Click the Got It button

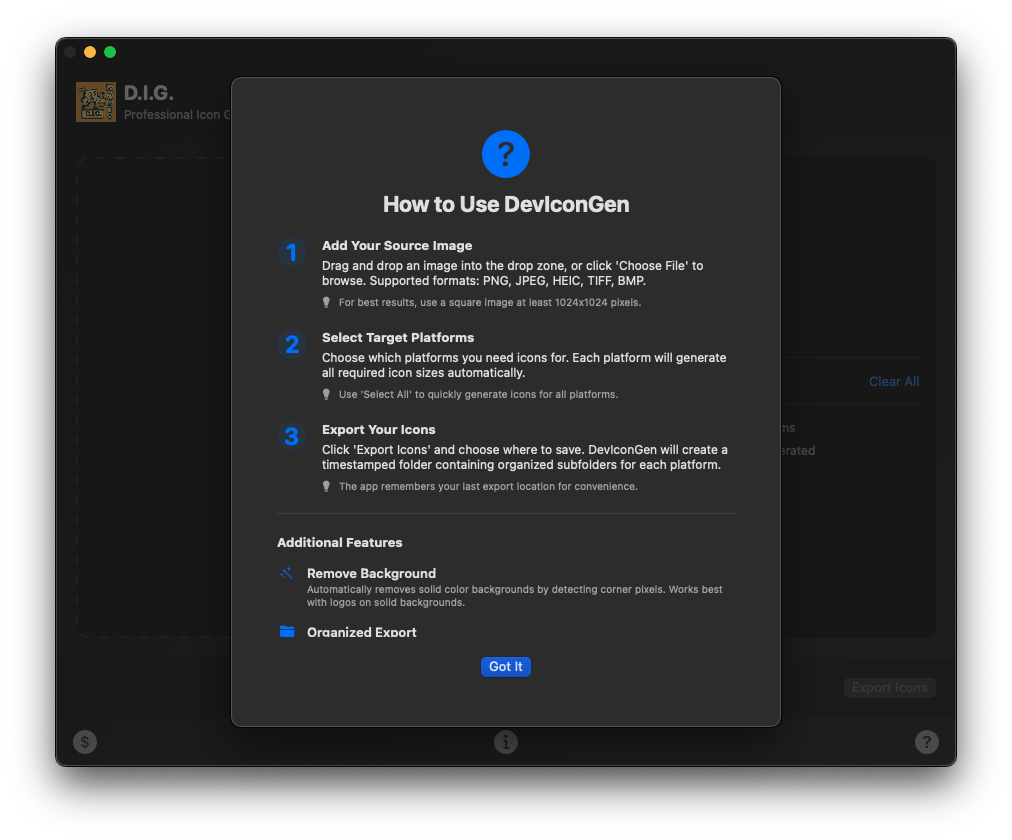[505, 667]
